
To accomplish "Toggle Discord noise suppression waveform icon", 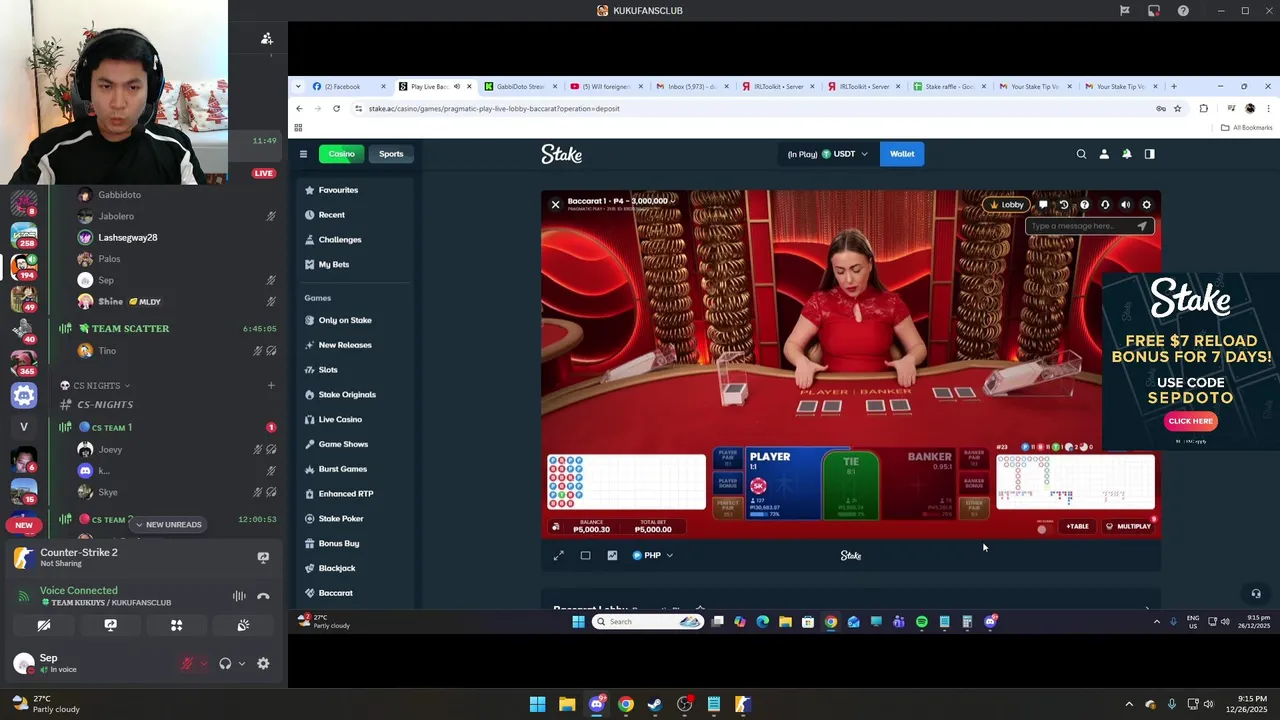I will tap(239, 596).
